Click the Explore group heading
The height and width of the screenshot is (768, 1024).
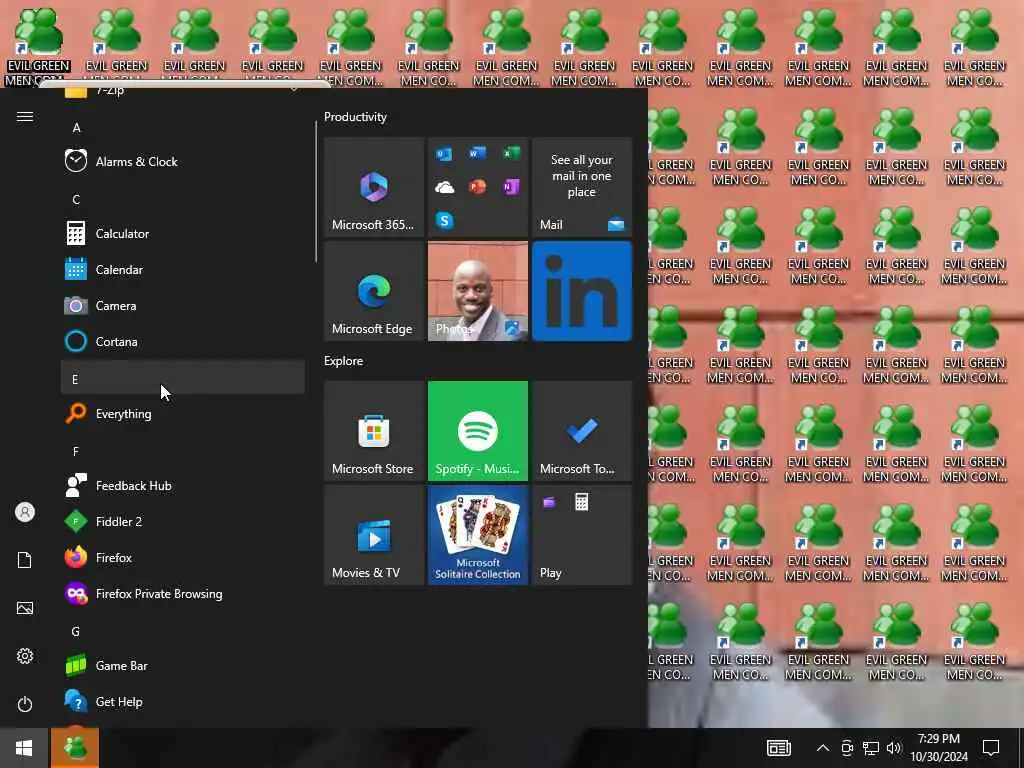[344, 360]
